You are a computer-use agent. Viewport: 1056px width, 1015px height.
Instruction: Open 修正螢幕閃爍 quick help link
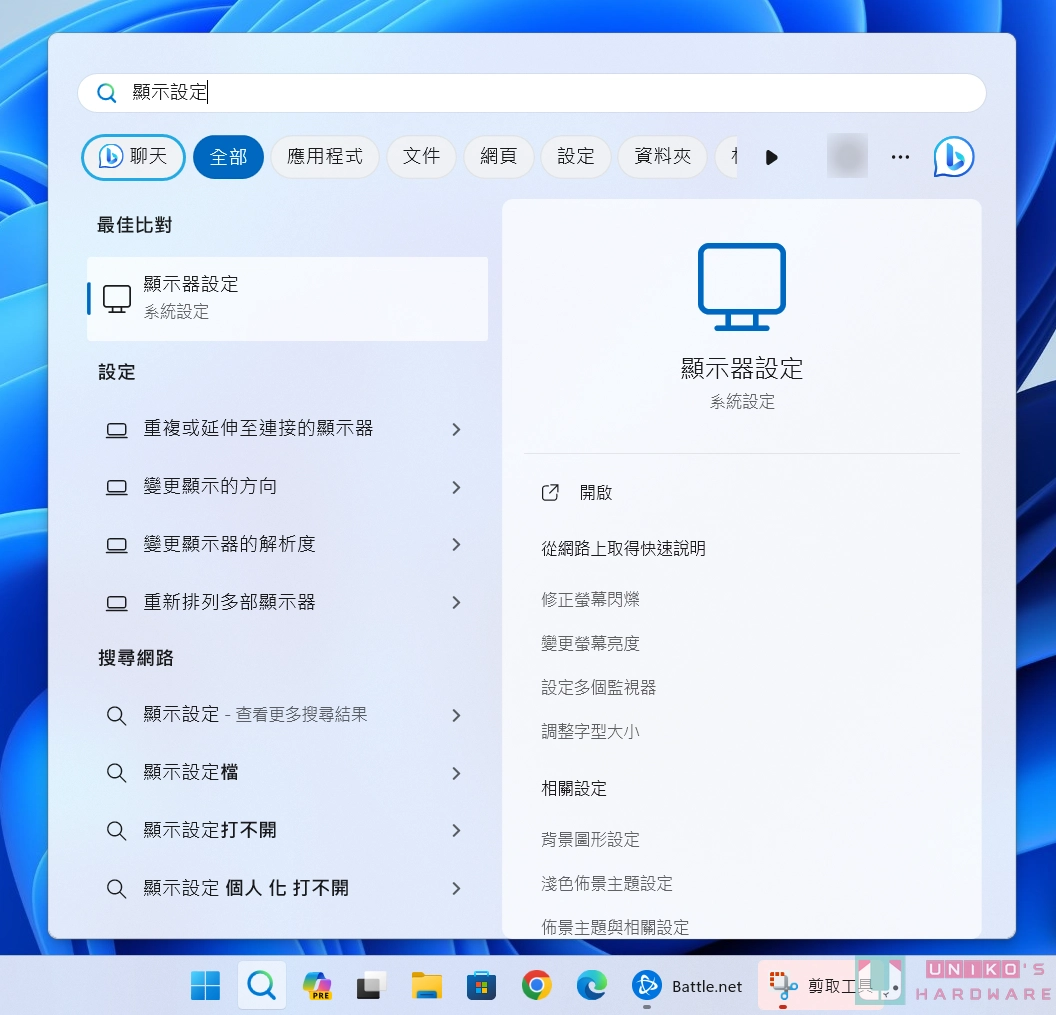coord(590,599)
